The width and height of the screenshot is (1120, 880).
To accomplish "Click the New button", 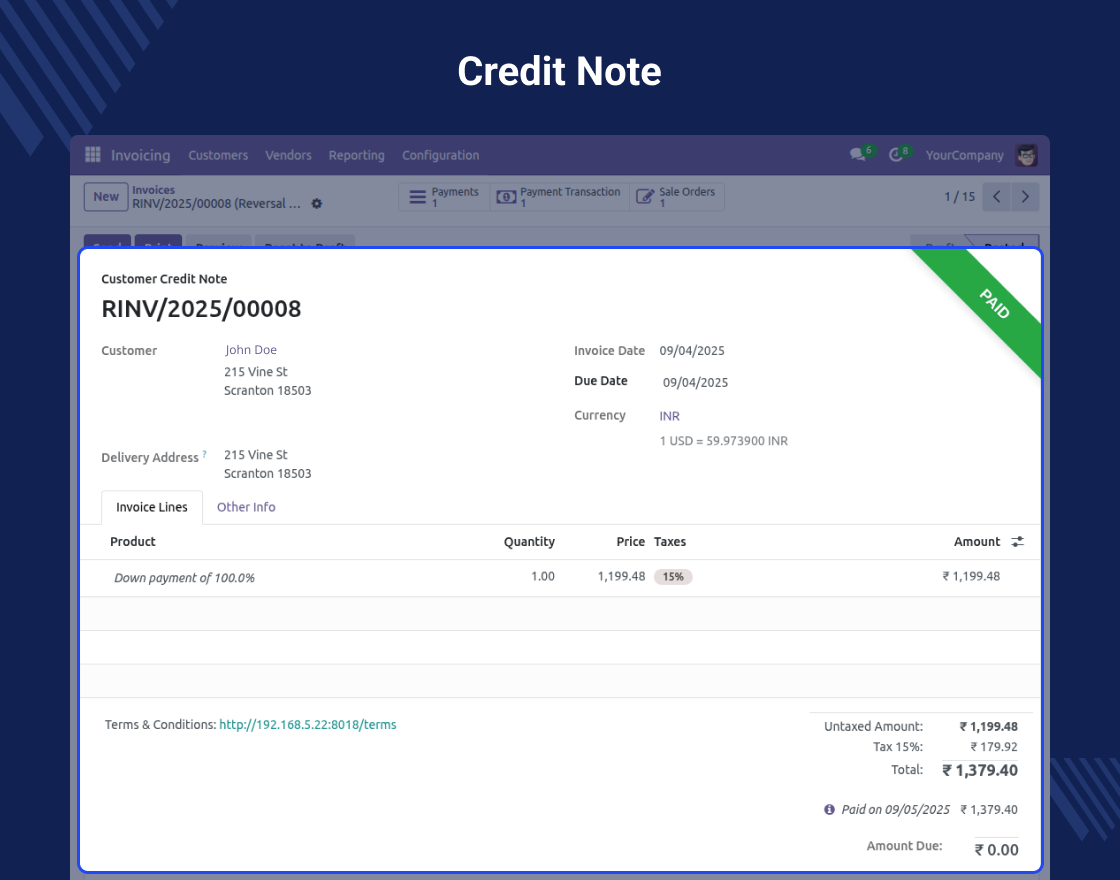I will point(106,196).
